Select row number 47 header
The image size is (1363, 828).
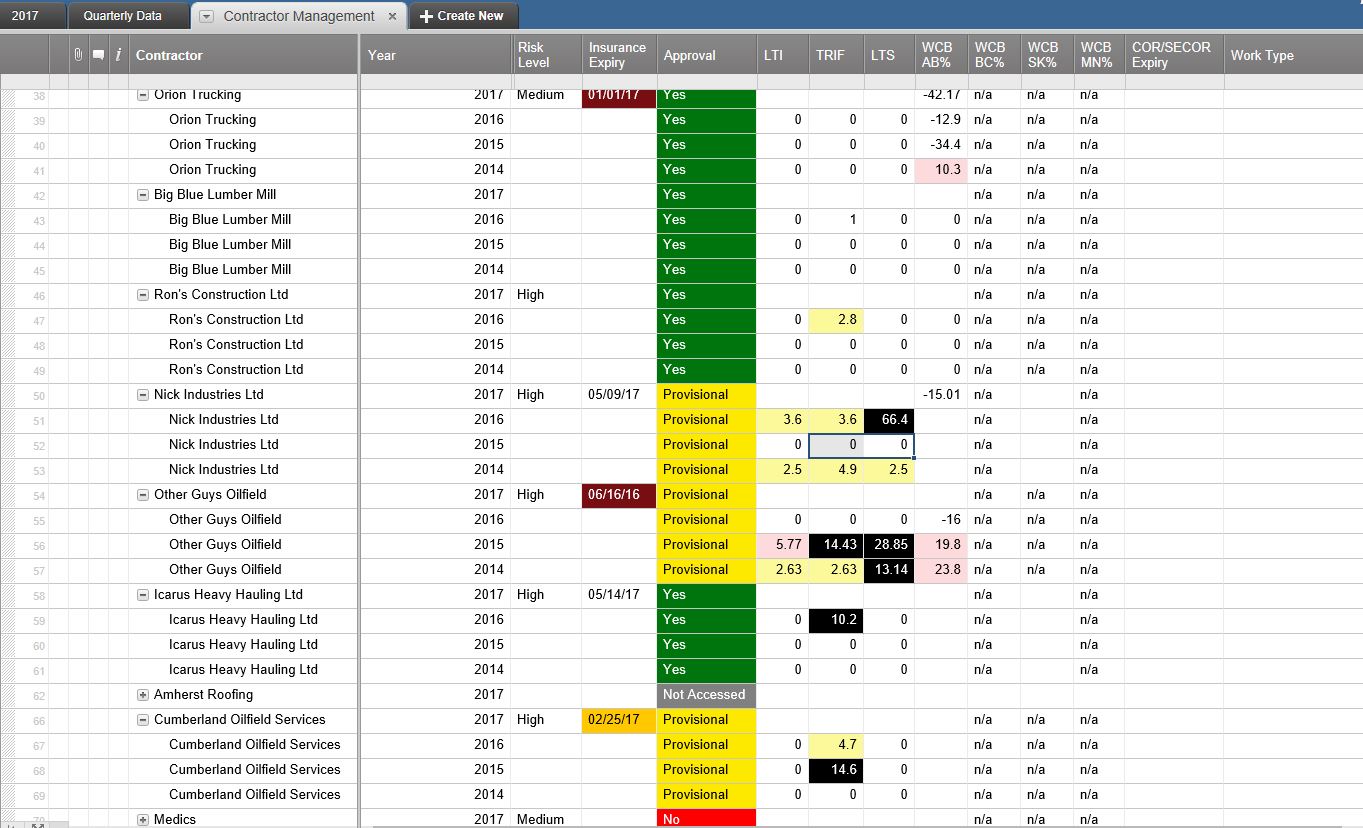point(39,320)
